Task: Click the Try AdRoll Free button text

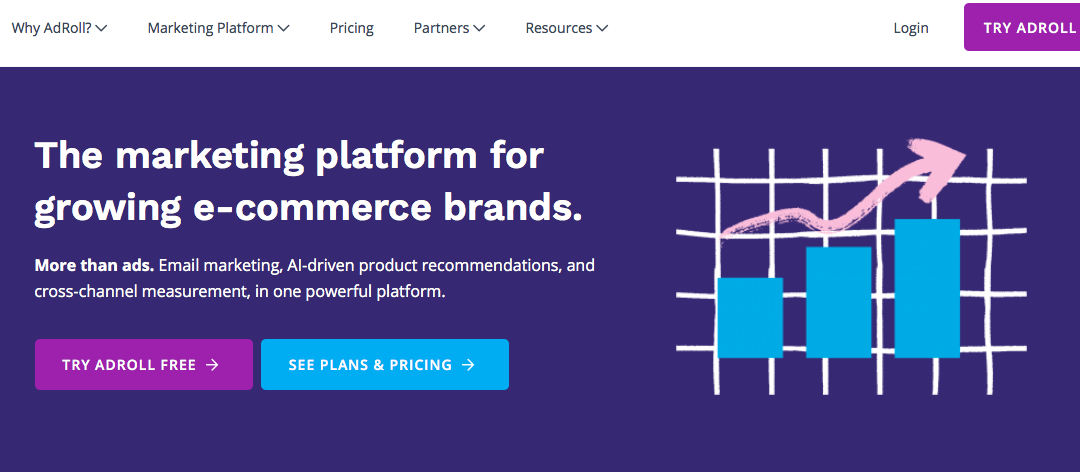Action: [129, 365]
